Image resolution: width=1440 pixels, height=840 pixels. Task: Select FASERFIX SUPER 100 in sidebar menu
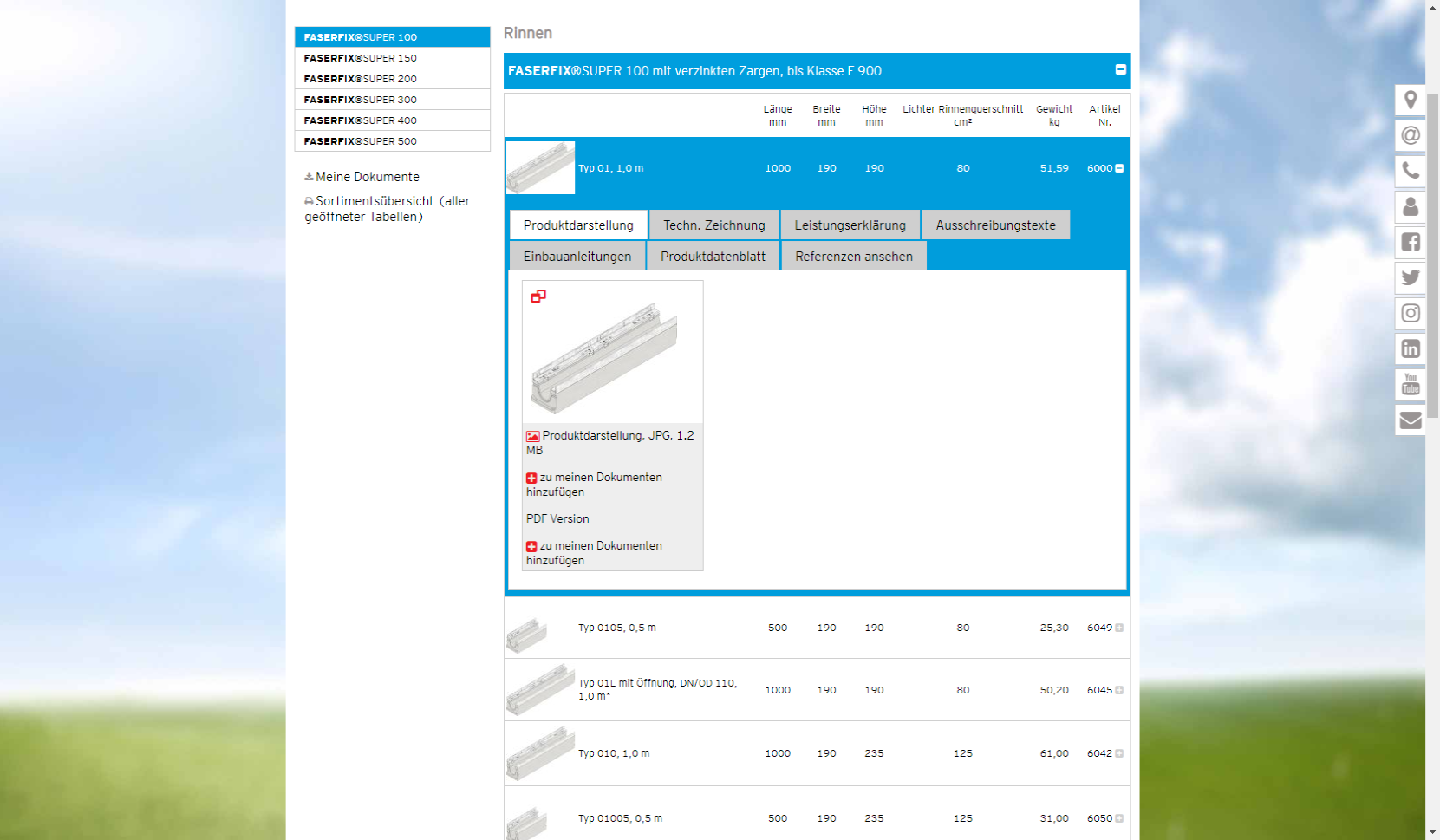pyautogui.click(x=393, y=36)
